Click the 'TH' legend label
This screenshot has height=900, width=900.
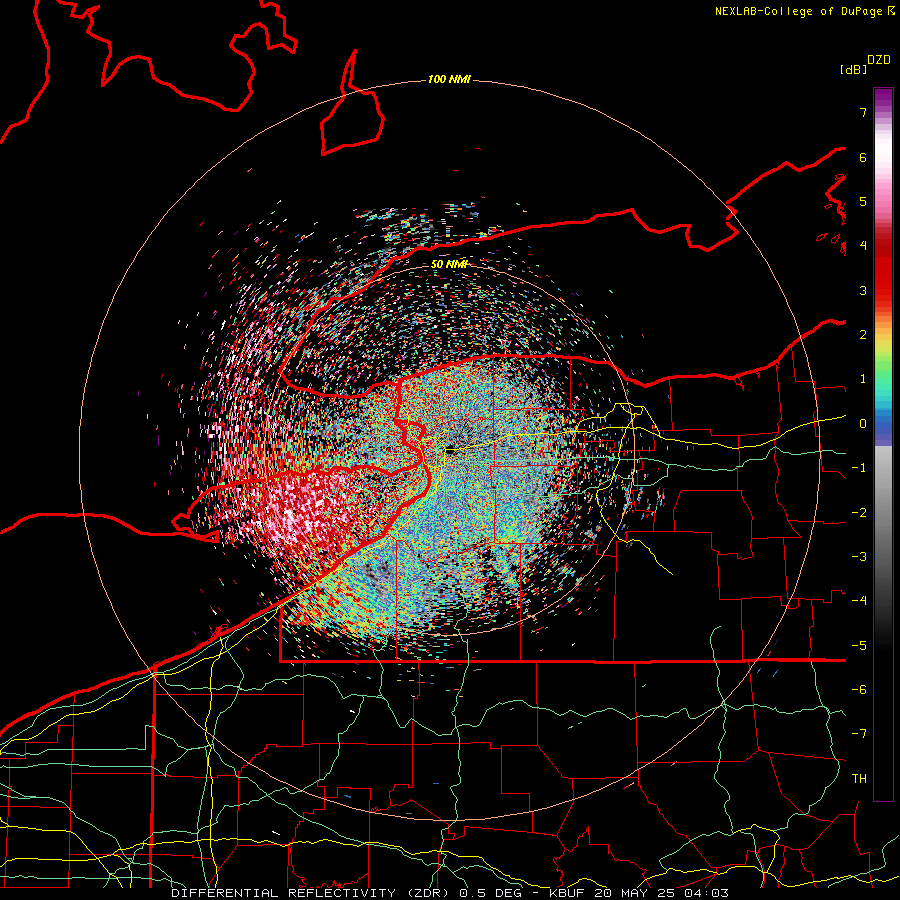pos(859,779)
